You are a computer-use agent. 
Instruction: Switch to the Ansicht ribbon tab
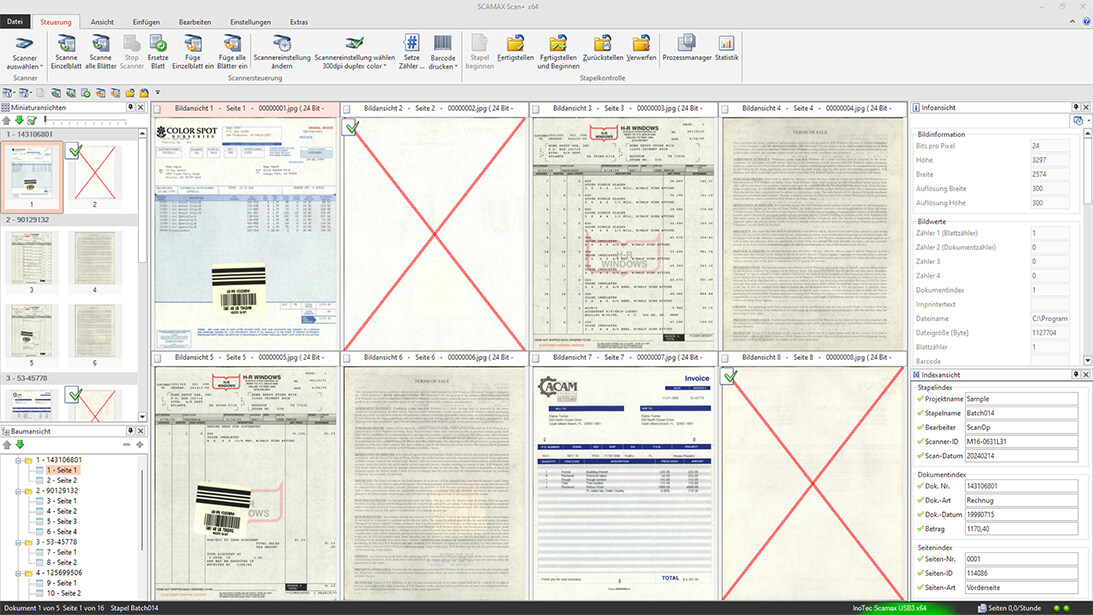102,21
